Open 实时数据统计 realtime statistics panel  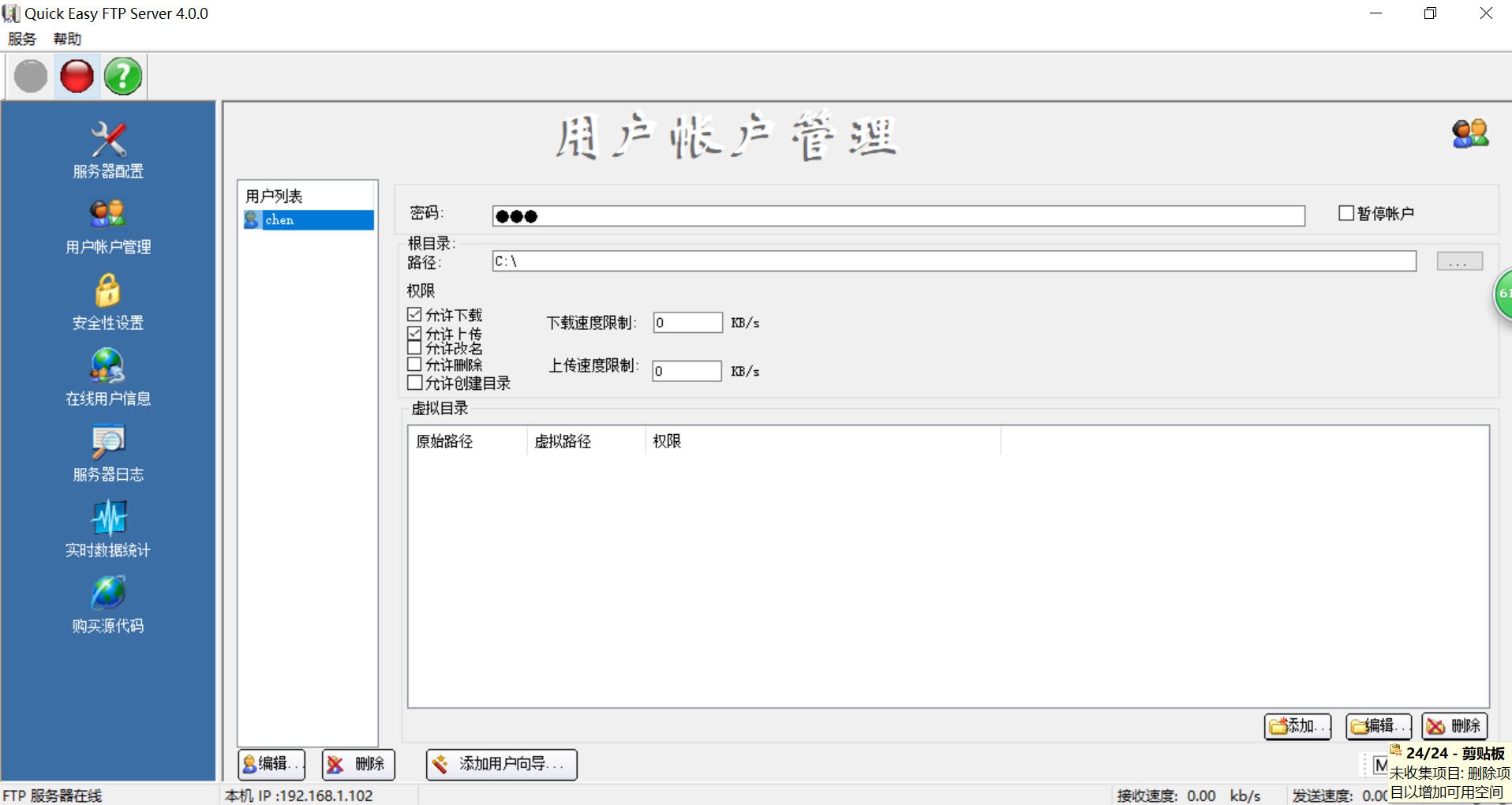[108, 530]
